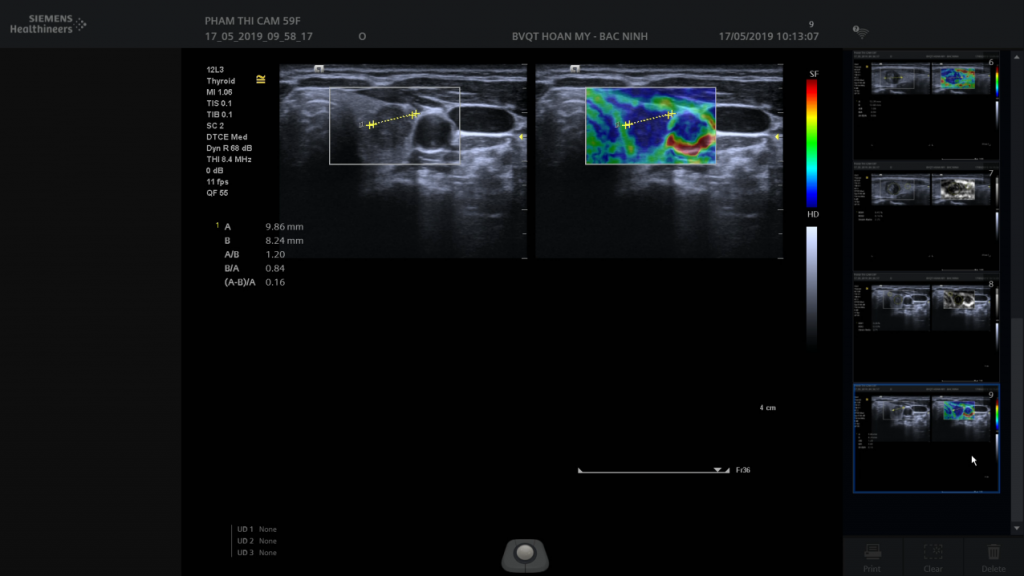Click the network status icon in header

(861, 32)
